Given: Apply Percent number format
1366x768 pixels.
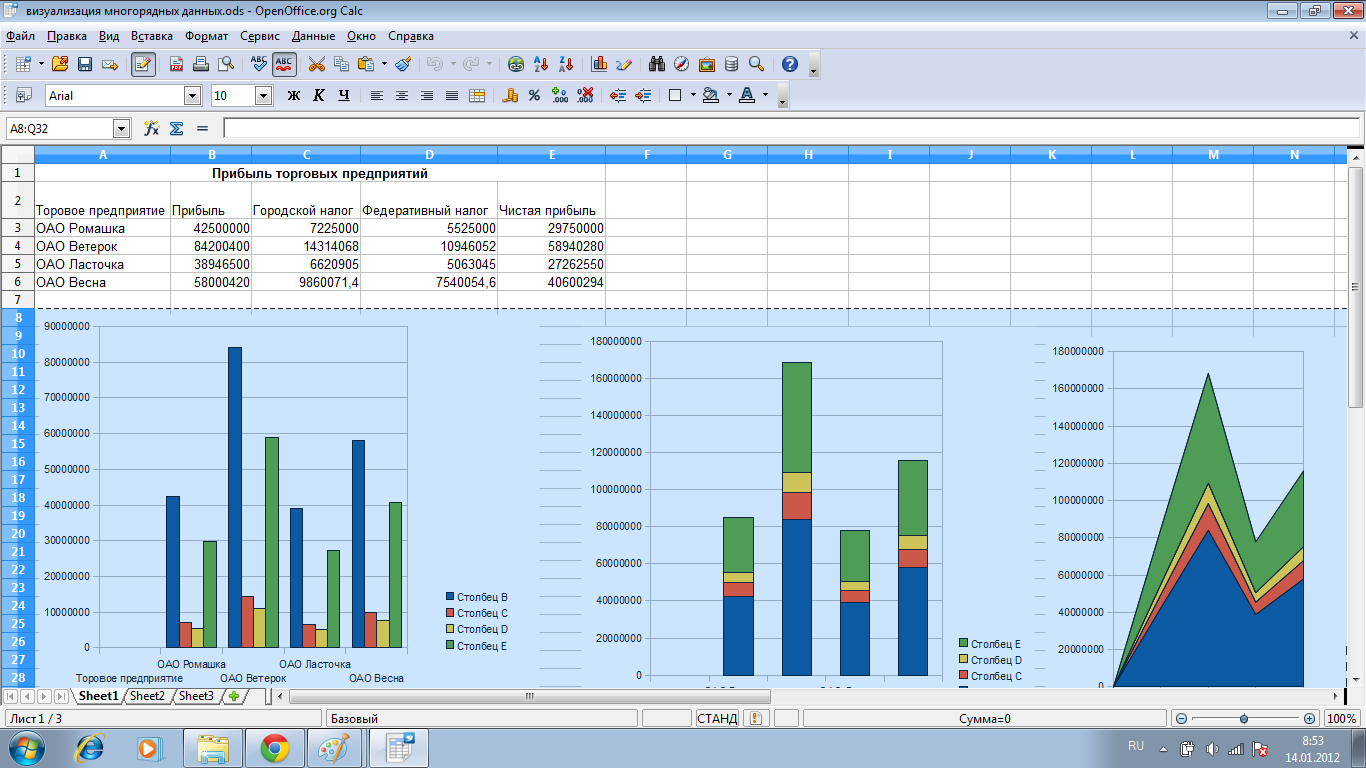Looking at the screenshot, I should [535, 95].
